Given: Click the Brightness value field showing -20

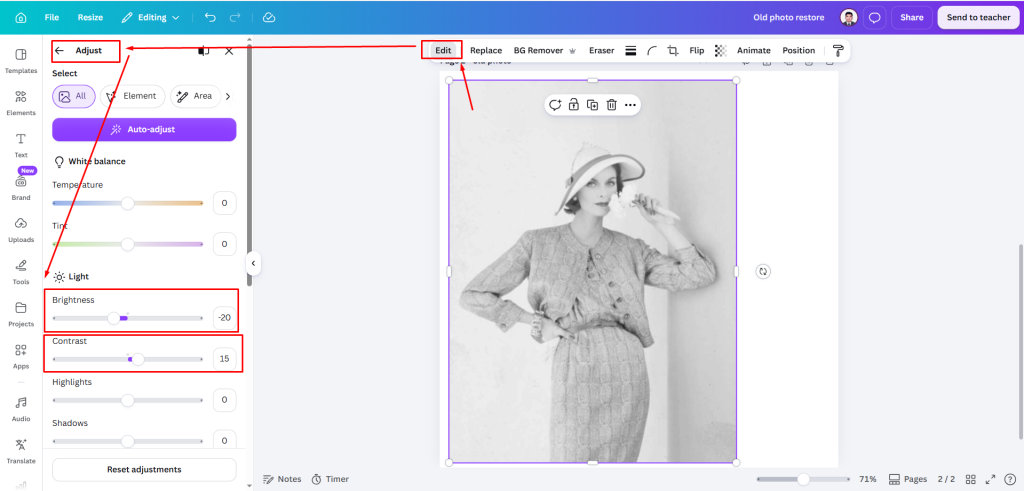Looking at the screenshot, I should [224, 317].
